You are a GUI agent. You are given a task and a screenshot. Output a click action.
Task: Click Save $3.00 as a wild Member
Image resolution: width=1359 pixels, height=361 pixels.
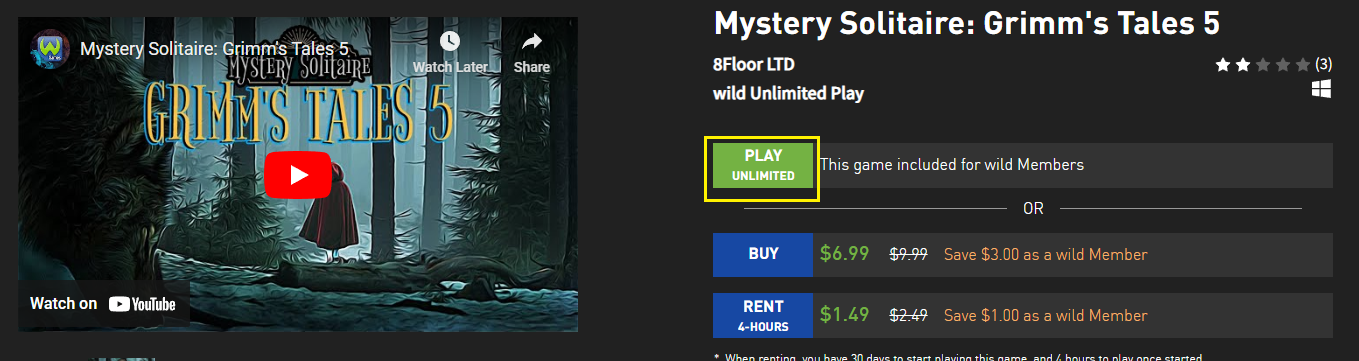point(1046,255)
